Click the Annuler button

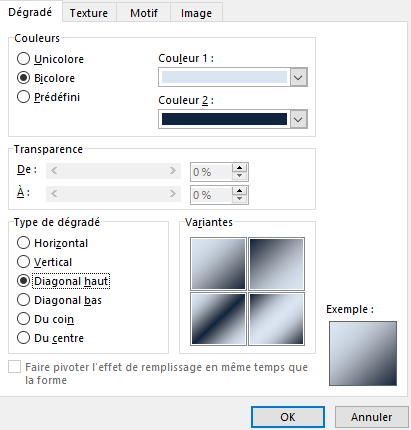(x=371, y=417)
